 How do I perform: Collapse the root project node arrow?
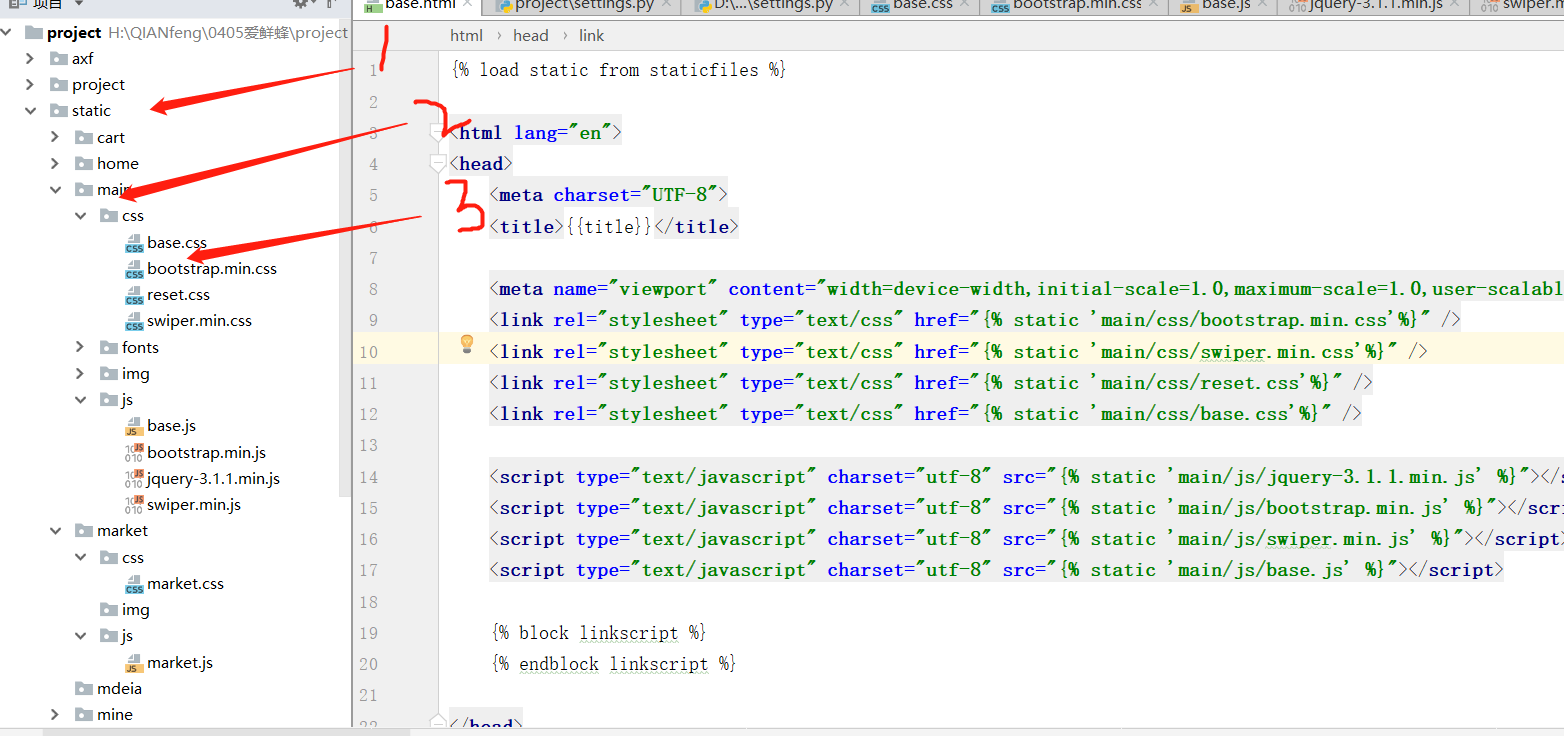click(x=8, y=33)
